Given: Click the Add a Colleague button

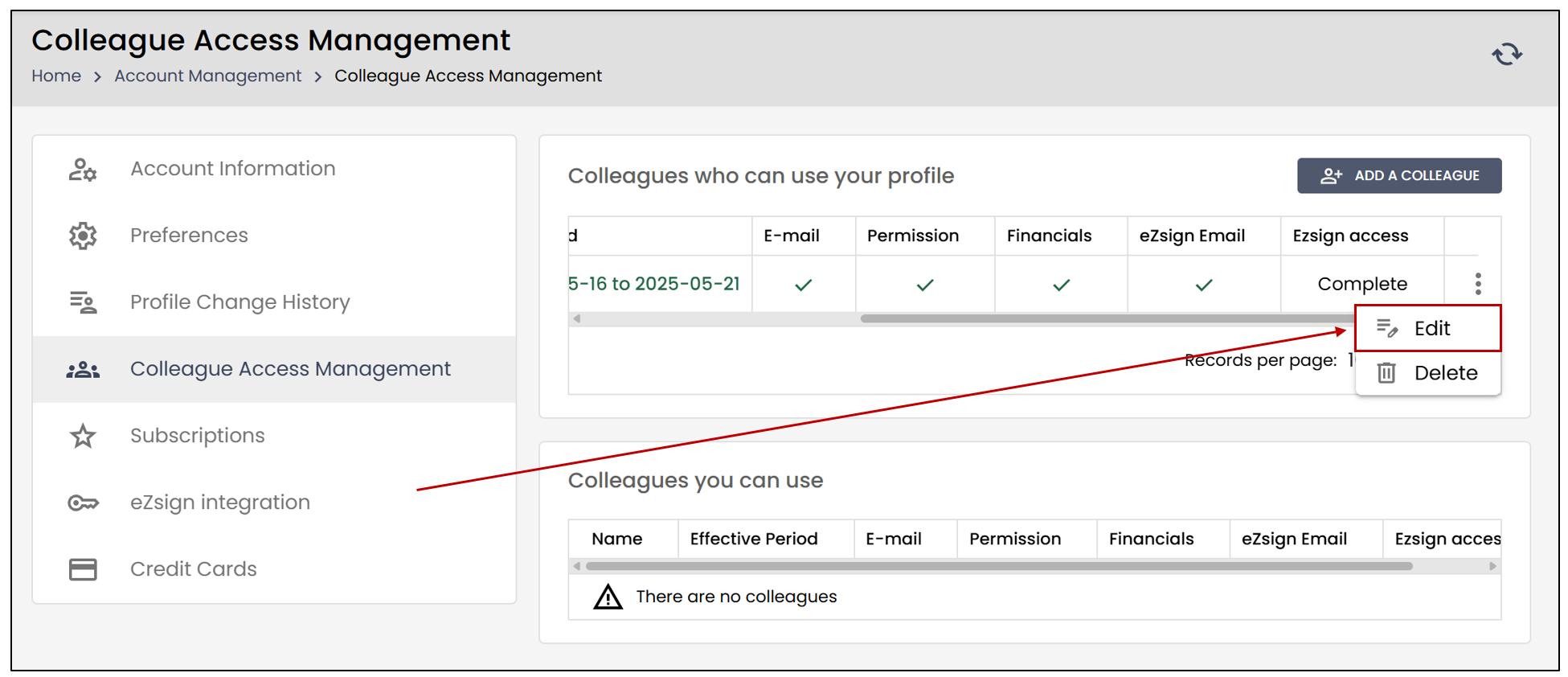Looking at the screenshot, I should [1399, 175].
